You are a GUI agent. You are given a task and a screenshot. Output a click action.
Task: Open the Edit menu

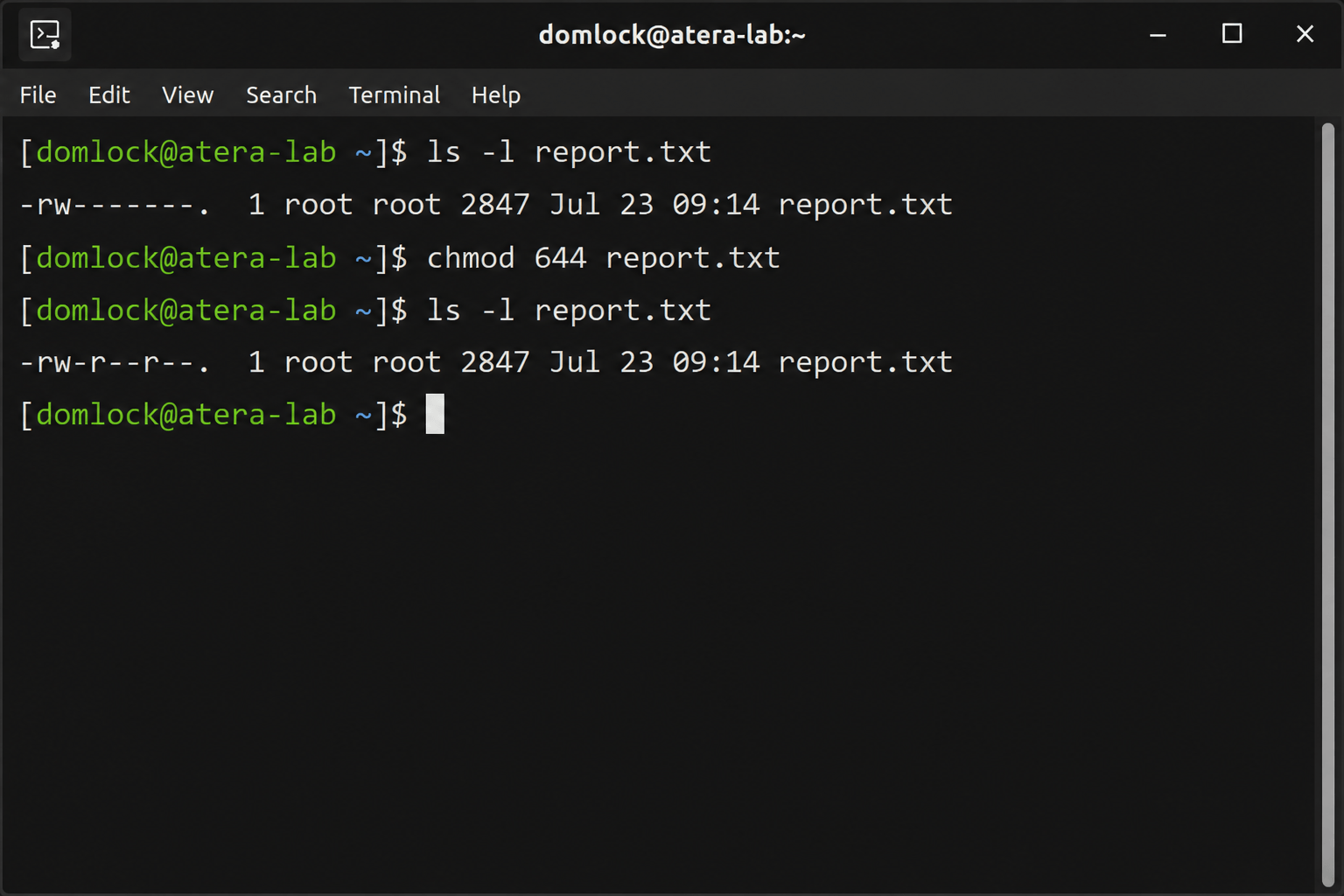click(109, 94)
